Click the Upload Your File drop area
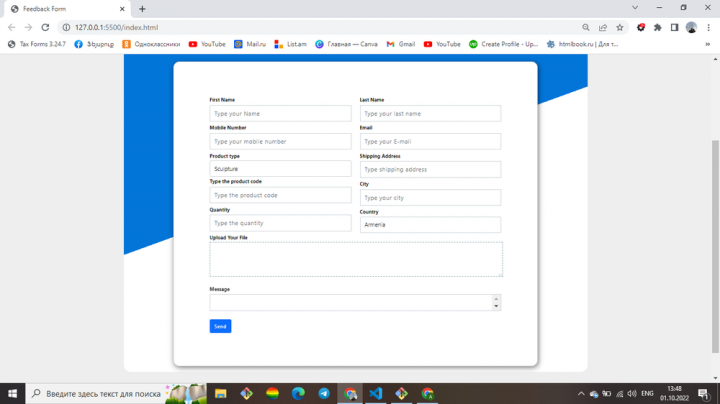This screenshot has width=720, height=404. 356,259
